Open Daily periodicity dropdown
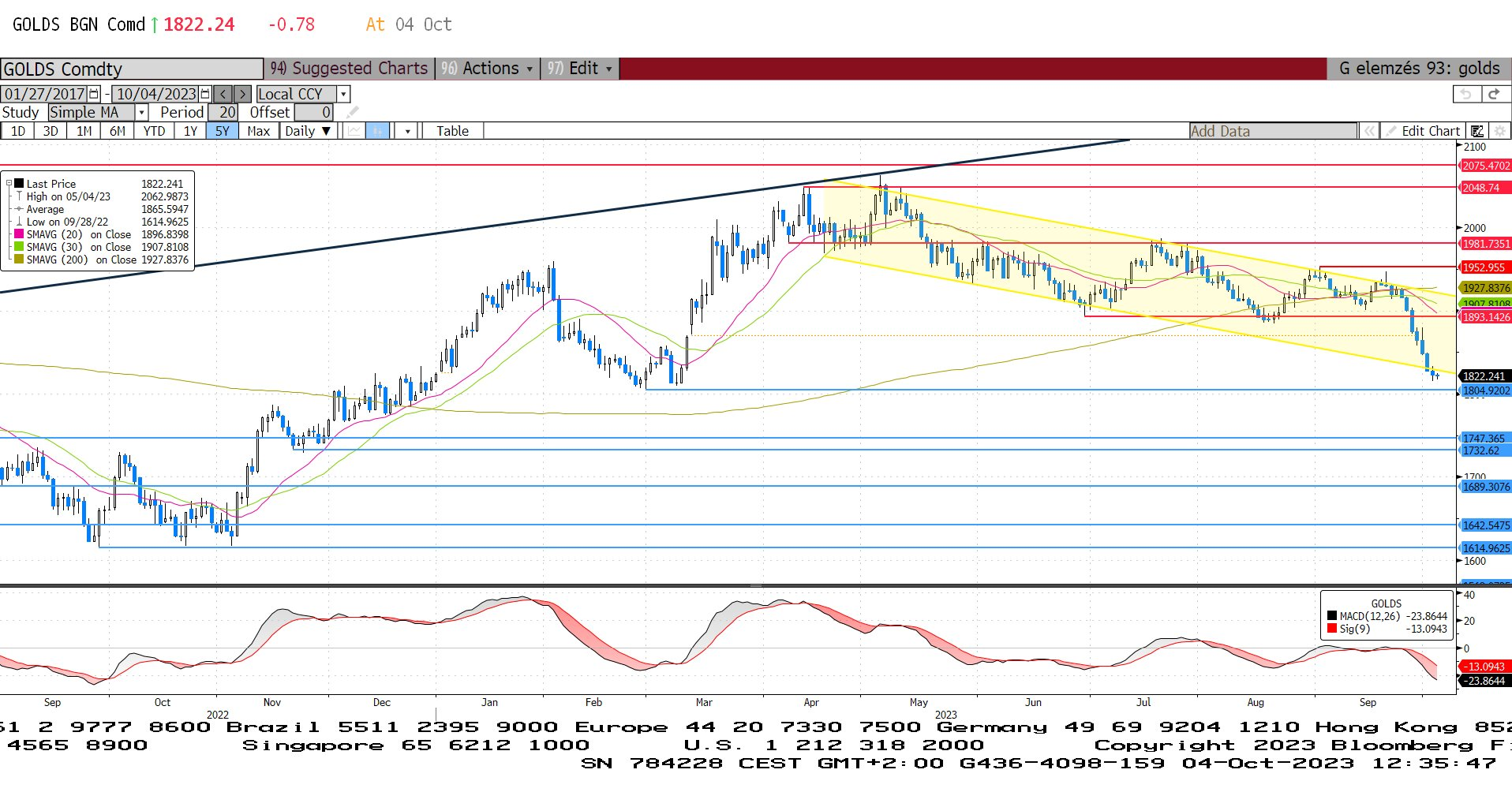Viewport: 1512px width, 807px height. [309, 131]
